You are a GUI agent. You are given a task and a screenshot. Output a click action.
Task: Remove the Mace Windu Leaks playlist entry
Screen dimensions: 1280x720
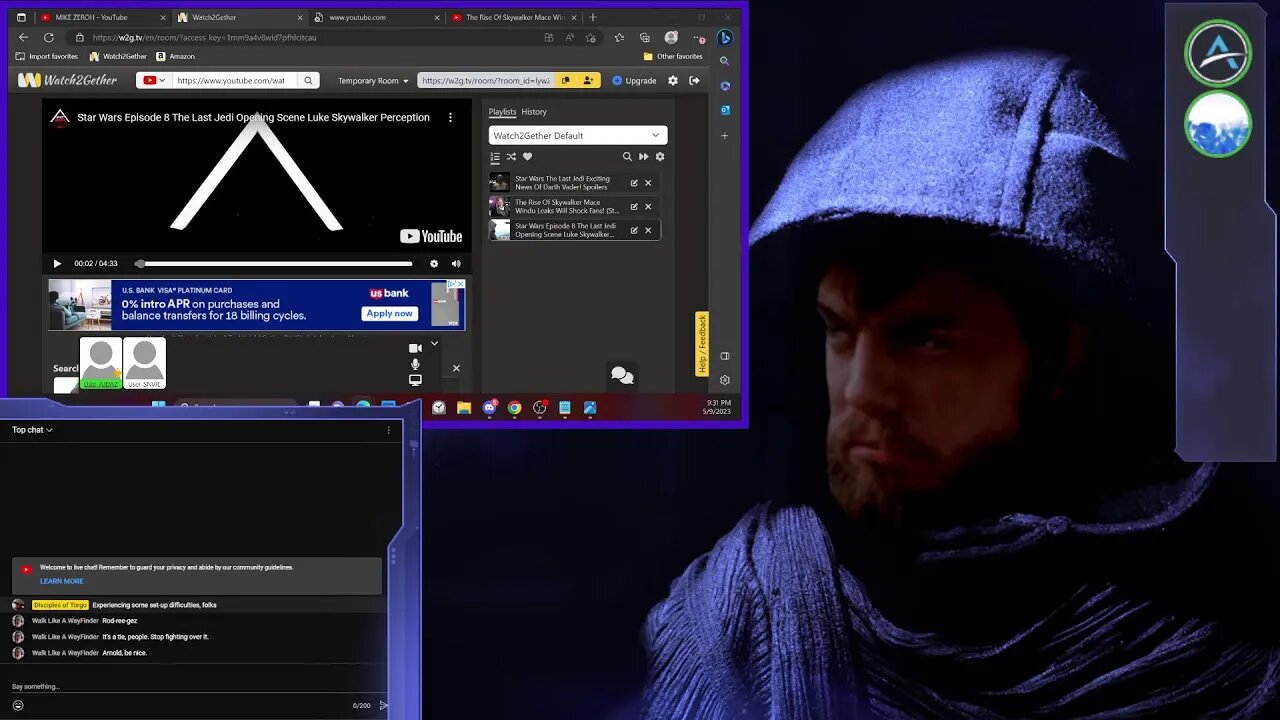648,207
